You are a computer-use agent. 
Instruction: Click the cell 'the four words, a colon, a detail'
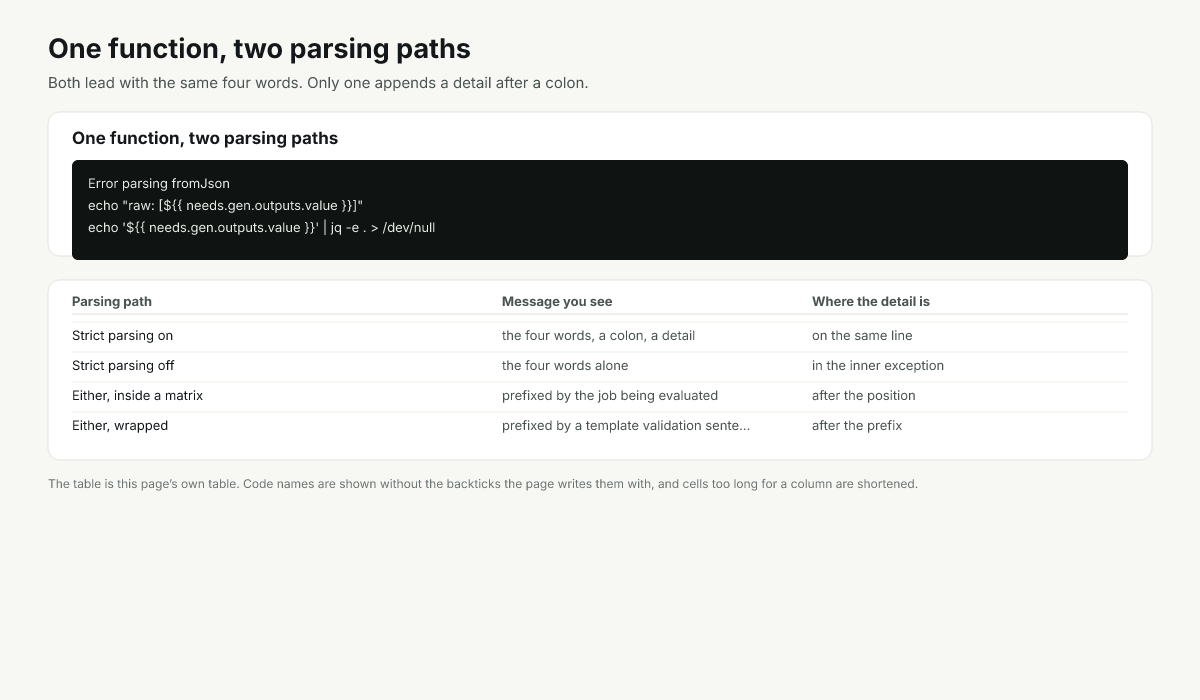click(598, 336)
